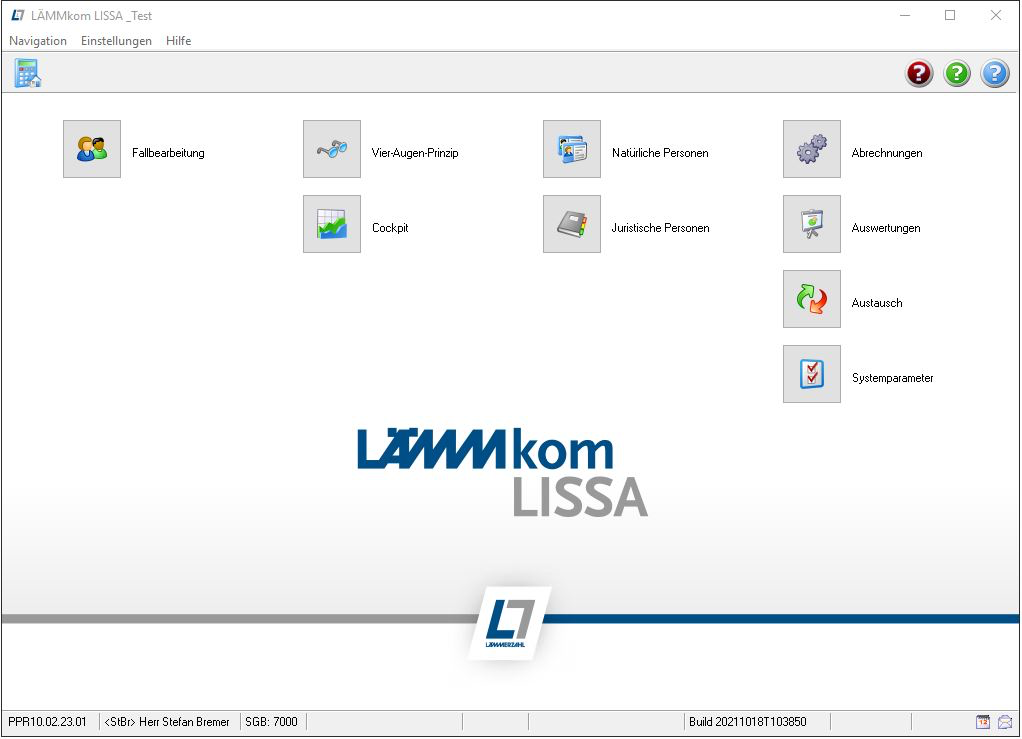Click the LÄMMkom app icon in title bar
The height and width of the screenshot is (739, 1022).
coord(18,15)
